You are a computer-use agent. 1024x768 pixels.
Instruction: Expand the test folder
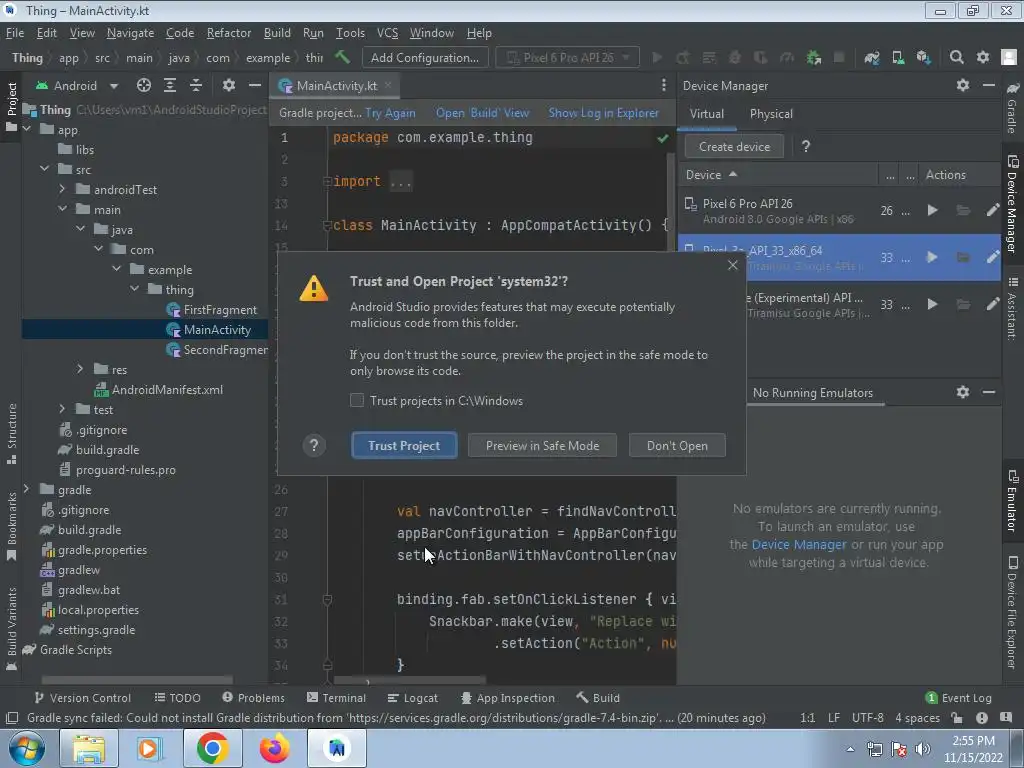coord(62,409)
